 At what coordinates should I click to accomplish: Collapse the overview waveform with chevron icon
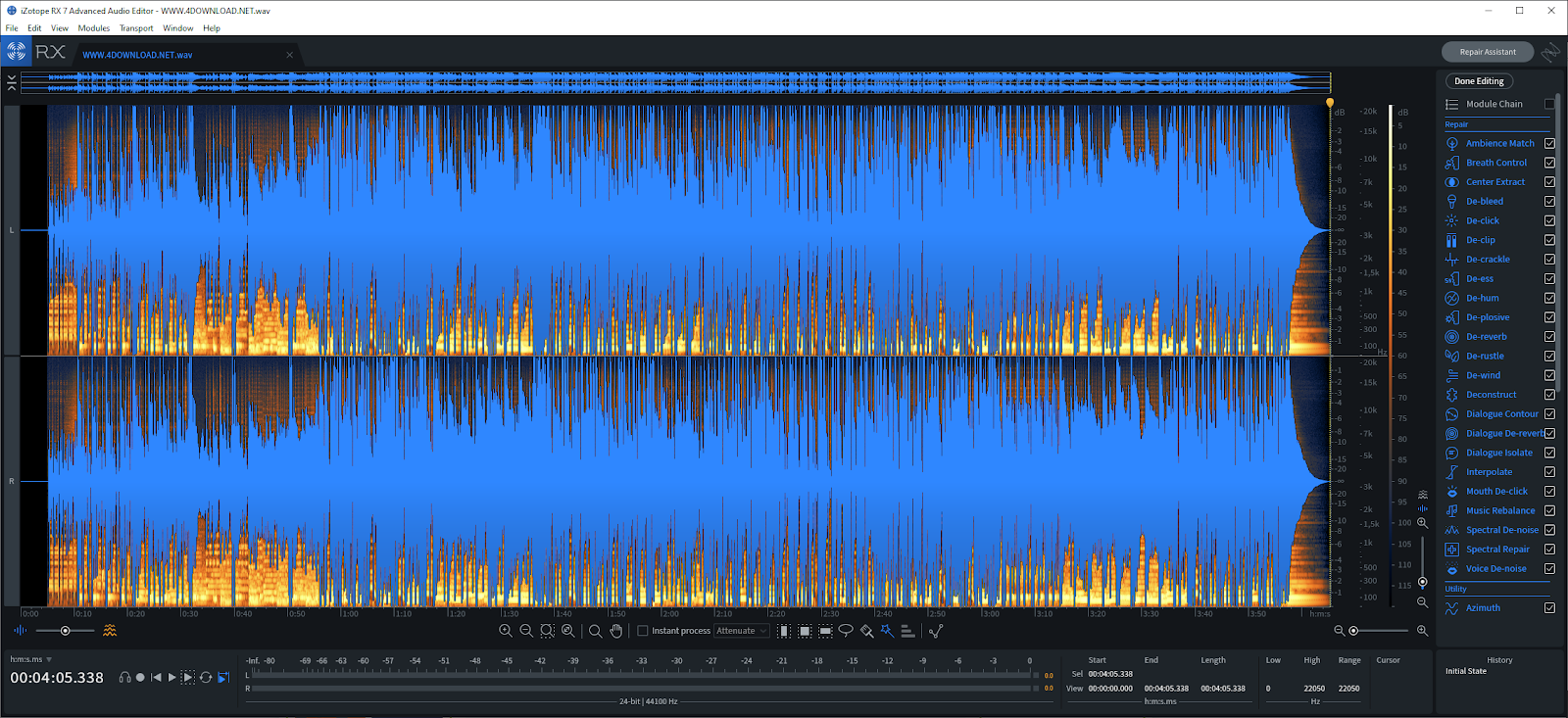click(x=12, y=83)
